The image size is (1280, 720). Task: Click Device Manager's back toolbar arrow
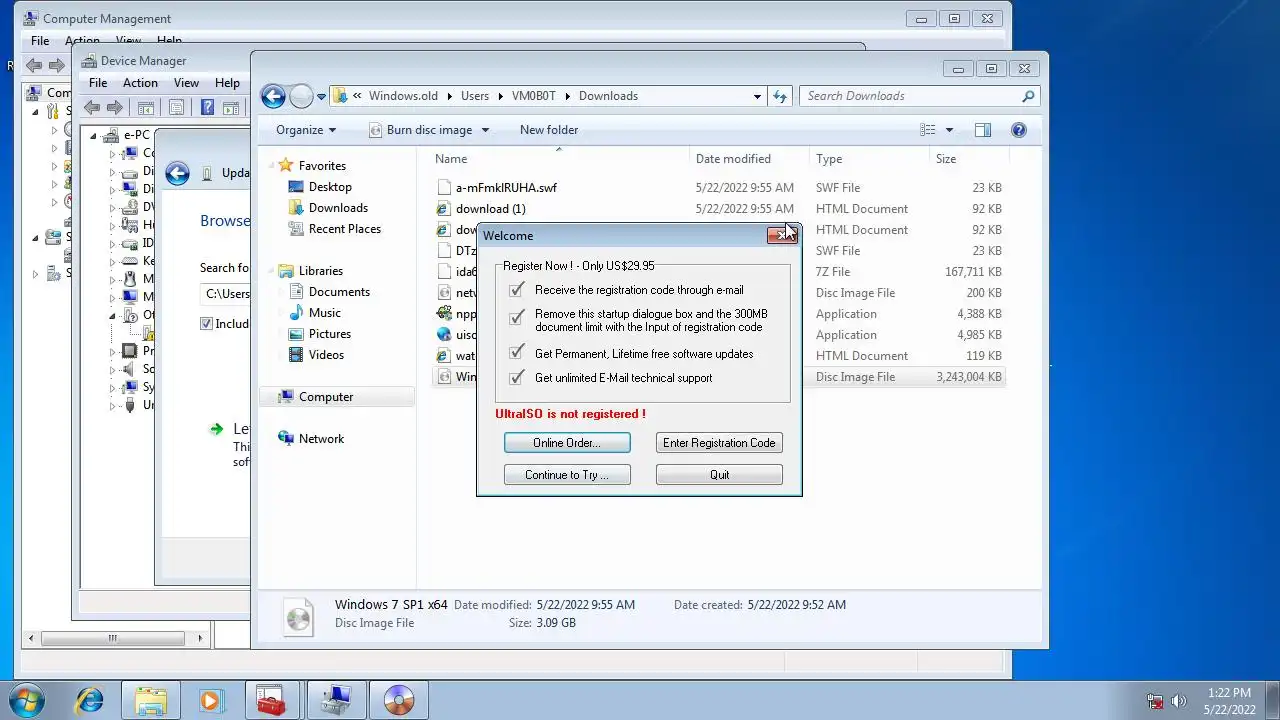tap(92, 108)
